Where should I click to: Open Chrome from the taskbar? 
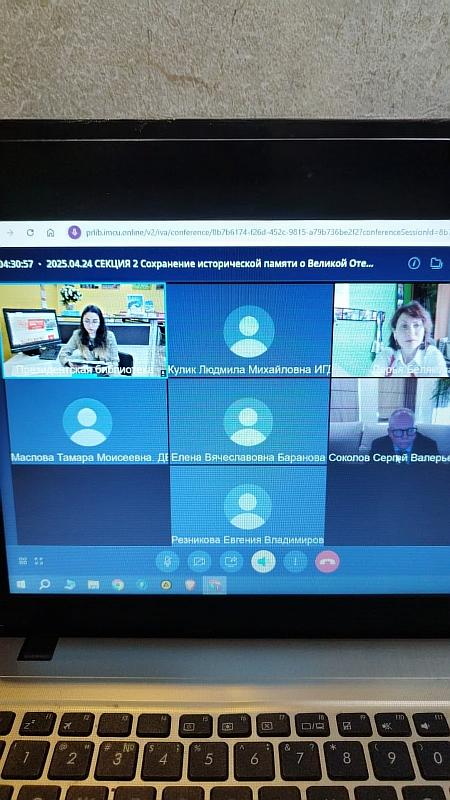click(x=117, y=585)
